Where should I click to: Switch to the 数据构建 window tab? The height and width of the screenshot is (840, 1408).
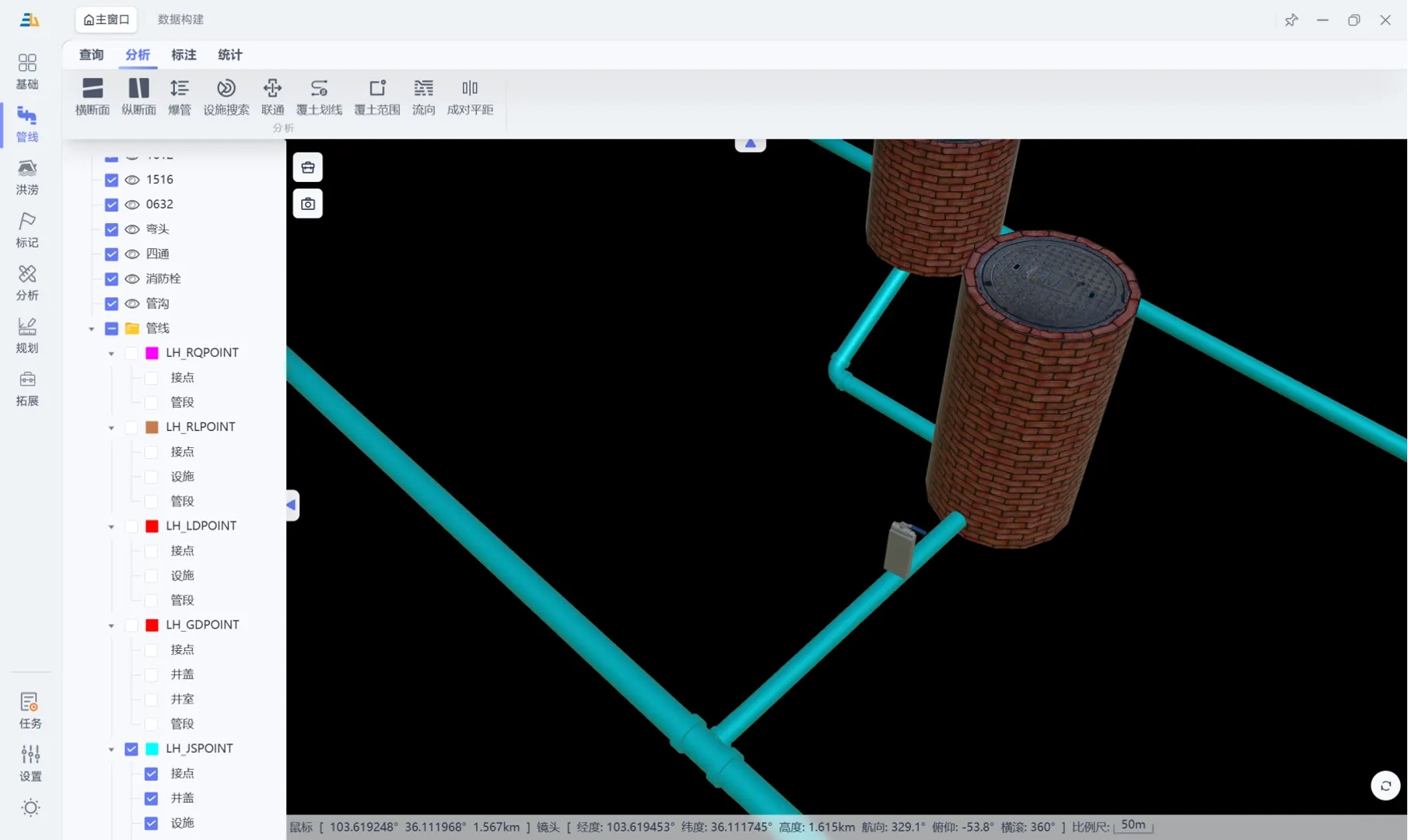180,19
